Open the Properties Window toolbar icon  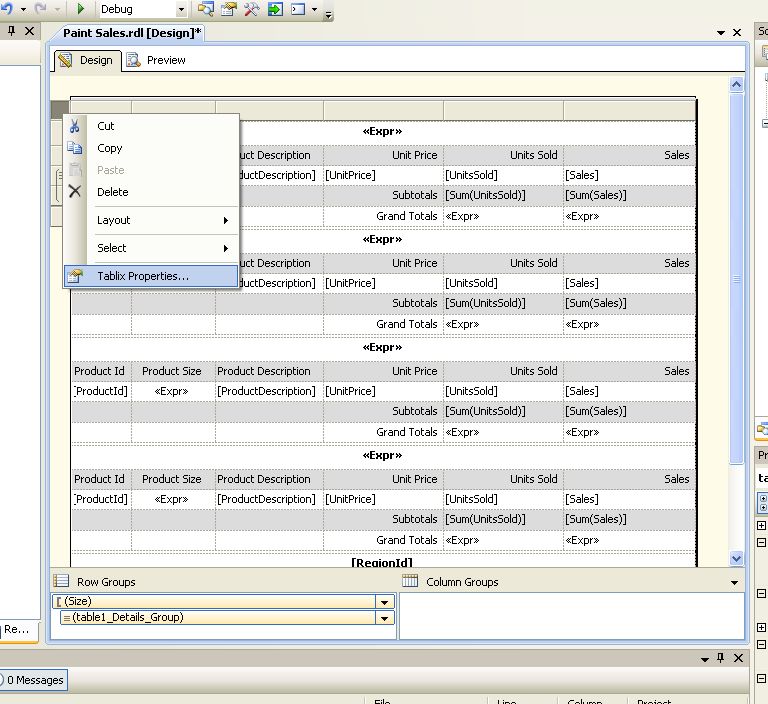click(228, 9)
